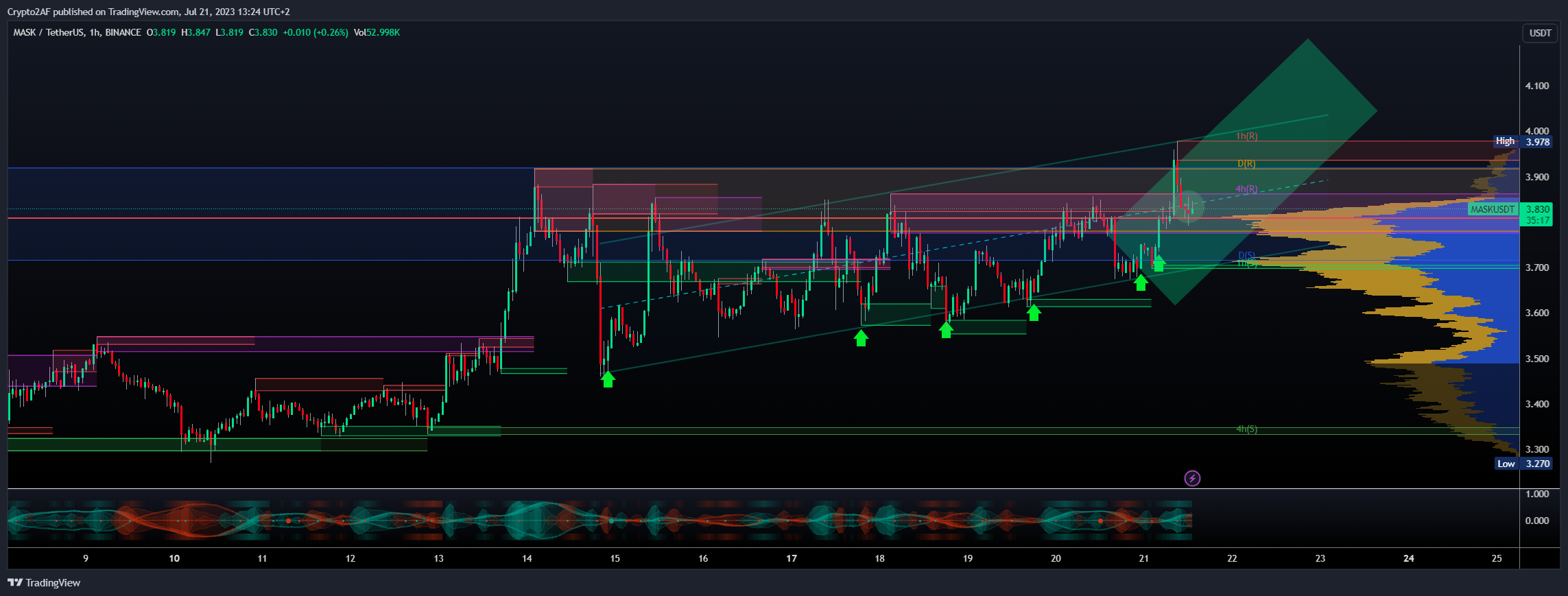1568x596 pixels.
Task: Click date 10 on time axis
Action: coord(174,558)
